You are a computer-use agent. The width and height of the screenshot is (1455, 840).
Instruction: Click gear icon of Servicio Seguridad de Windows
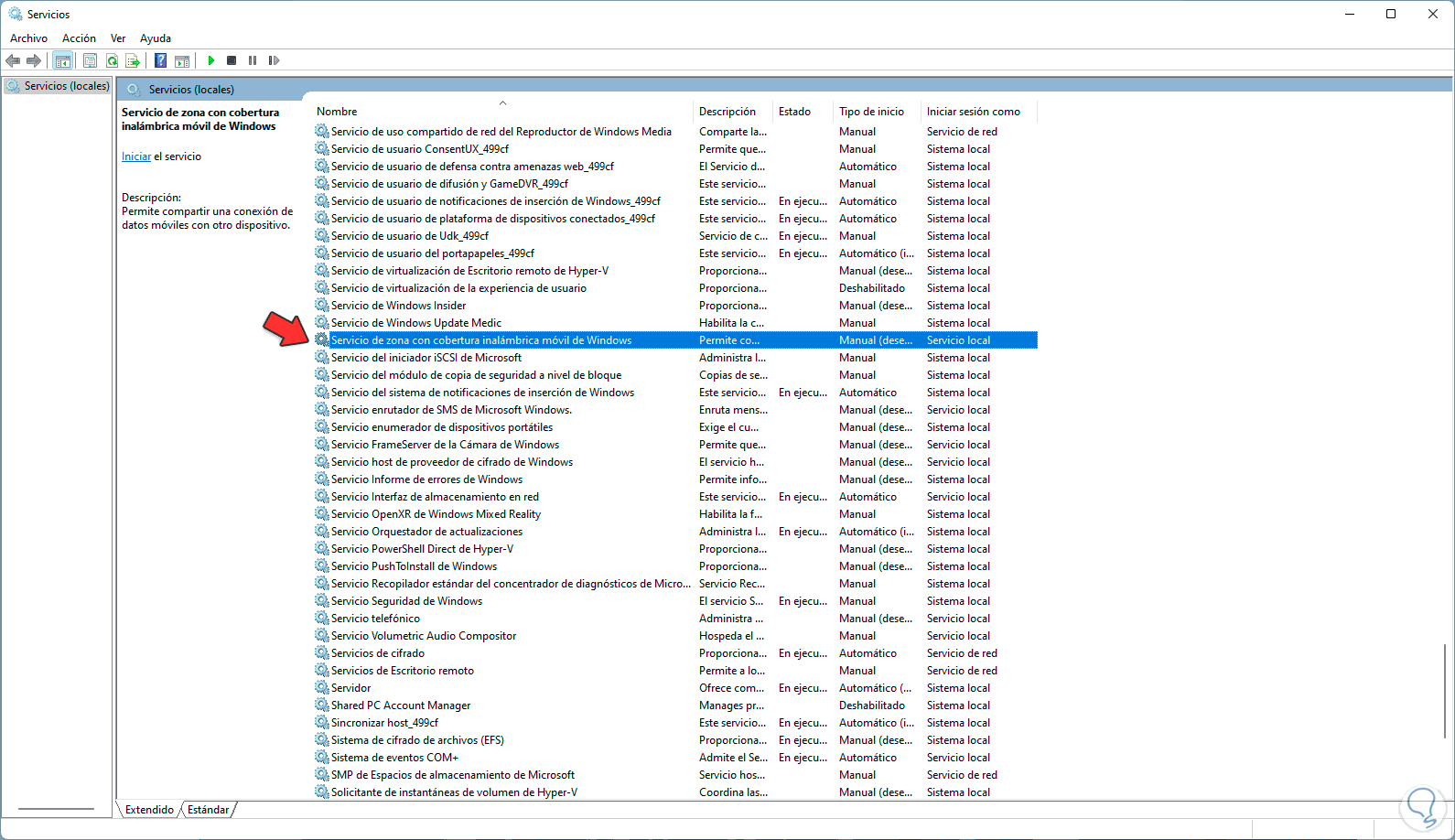click(x=322, y=601)
